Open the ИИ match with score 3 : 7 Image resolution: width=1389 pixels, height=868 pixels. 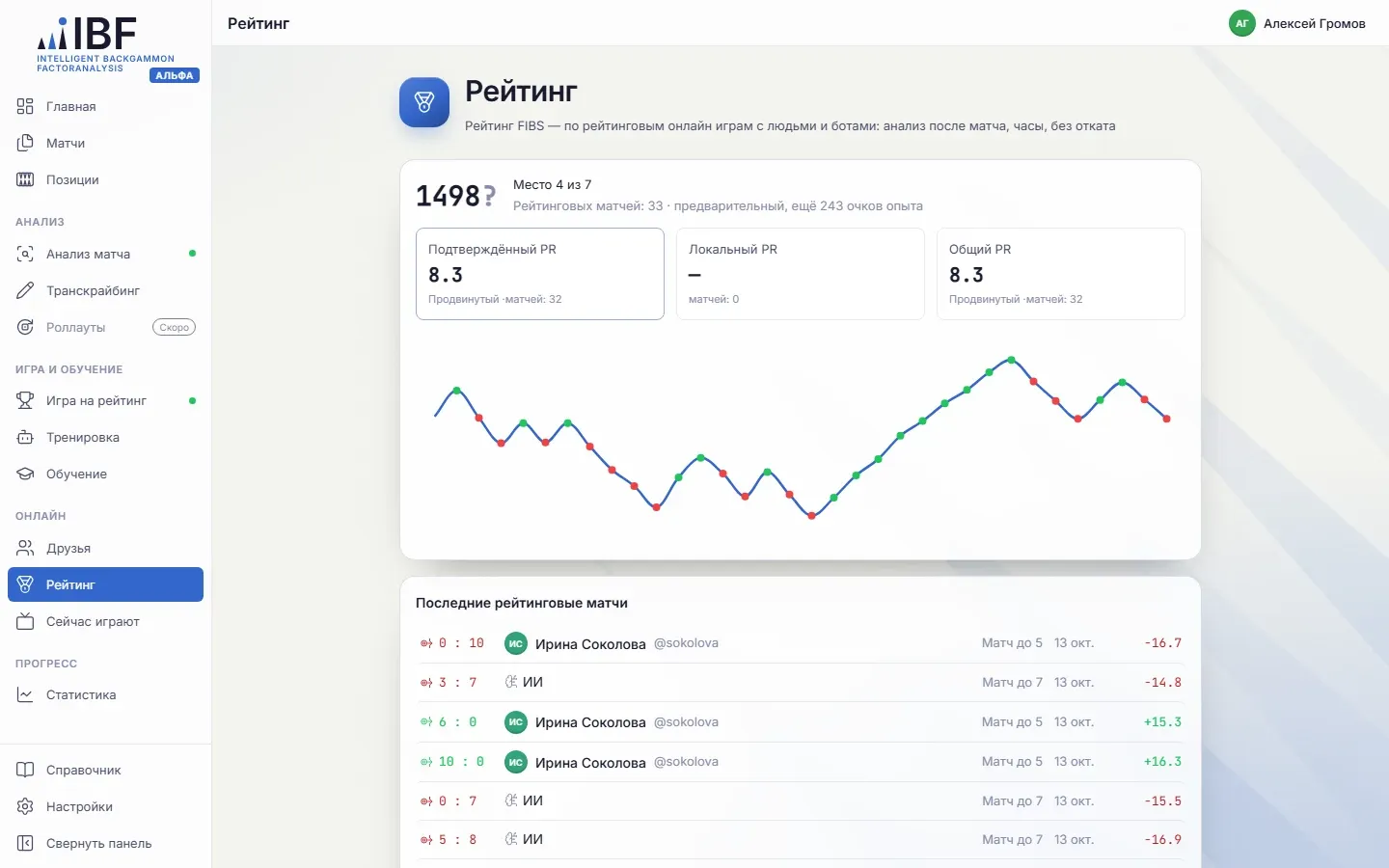click(x=801, y=683)
